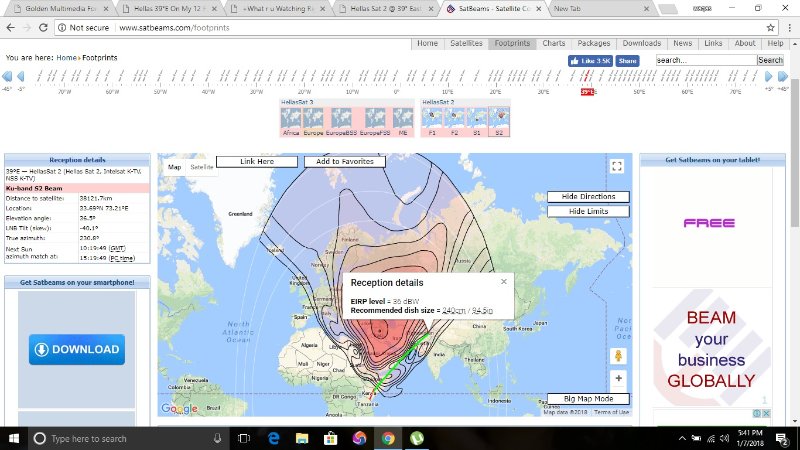The height and width of the screenshot is (450, 800).
Task: Bookmark this page with the star icon
Action: [x=770, y=27]
